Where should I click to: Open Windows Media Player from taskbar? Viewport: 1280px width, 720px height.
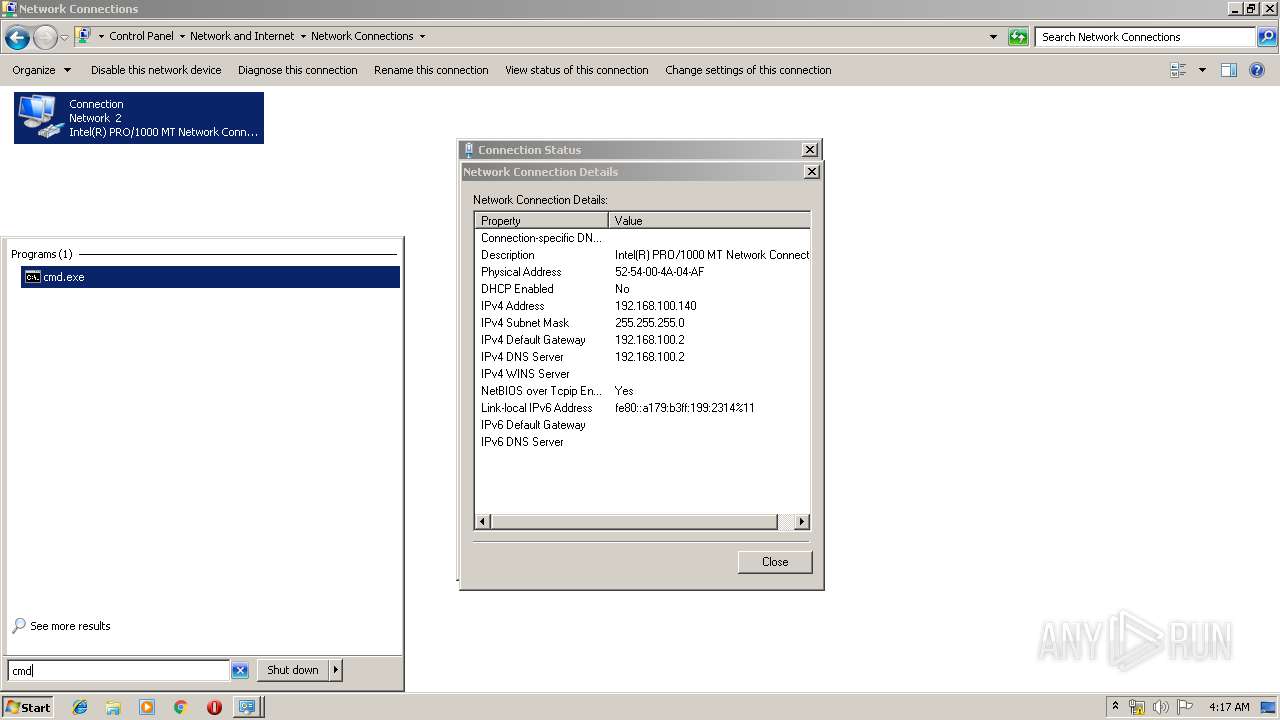tap(147, 707)
